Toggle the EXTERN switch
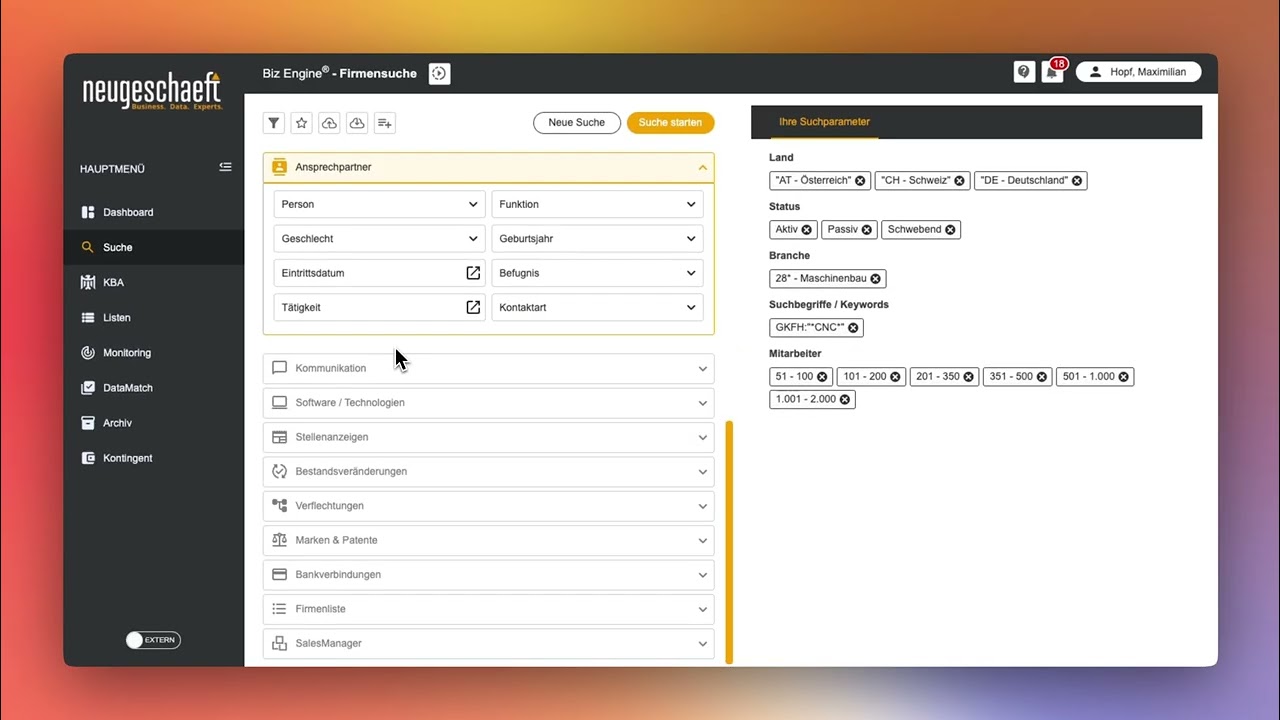 pos(153,640)
